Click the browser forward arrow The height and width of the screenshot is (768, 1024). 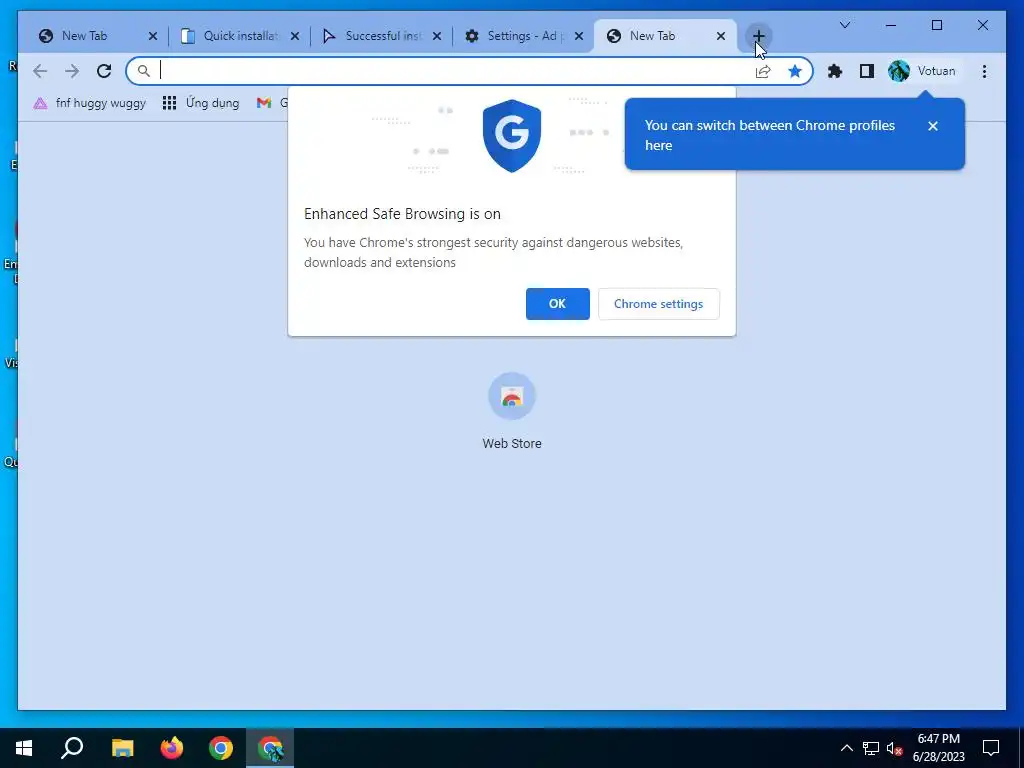point(72,71)
